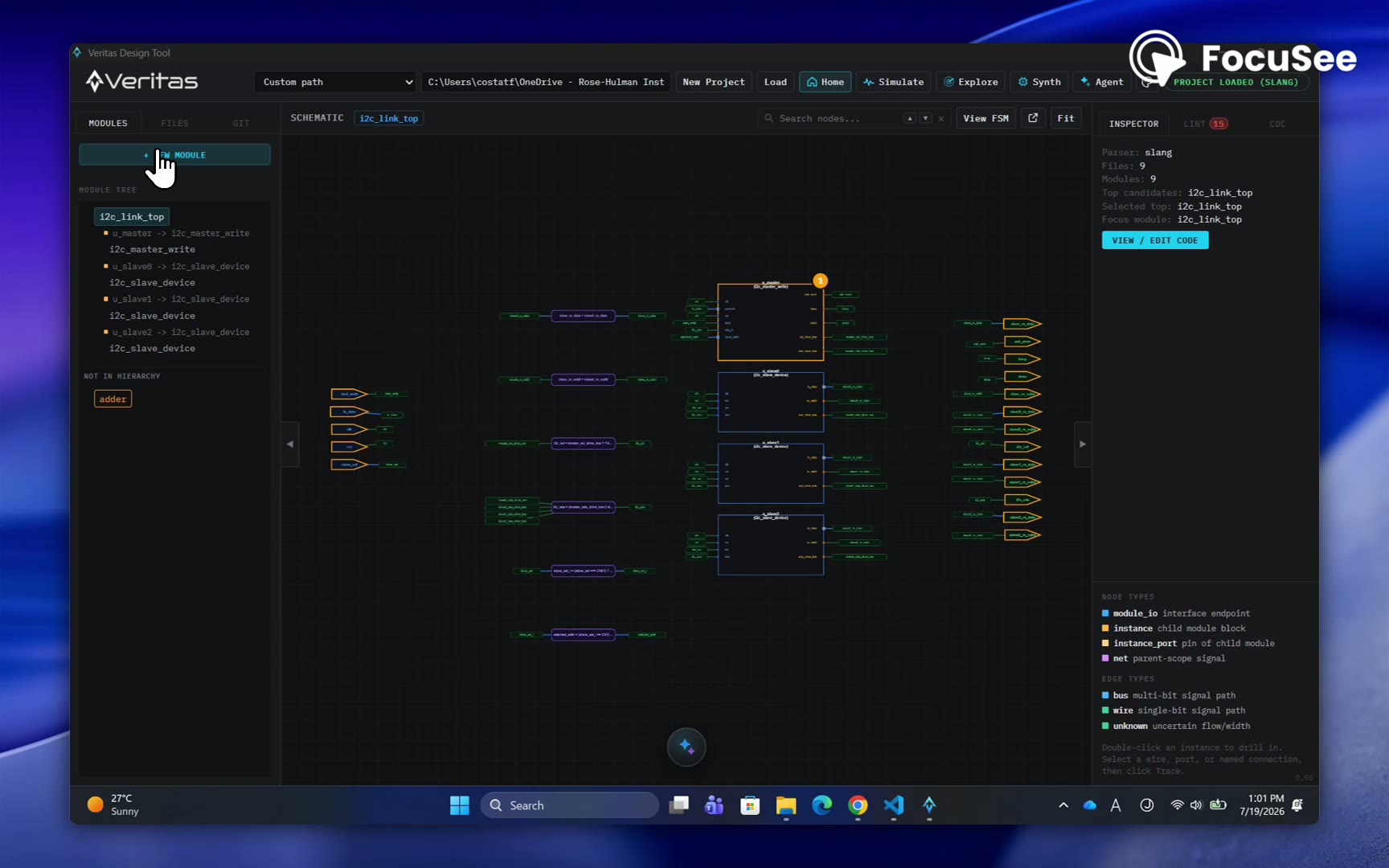Open File Explorer from taskbar
Screen dimensions: 1389x868
[786, 805]
